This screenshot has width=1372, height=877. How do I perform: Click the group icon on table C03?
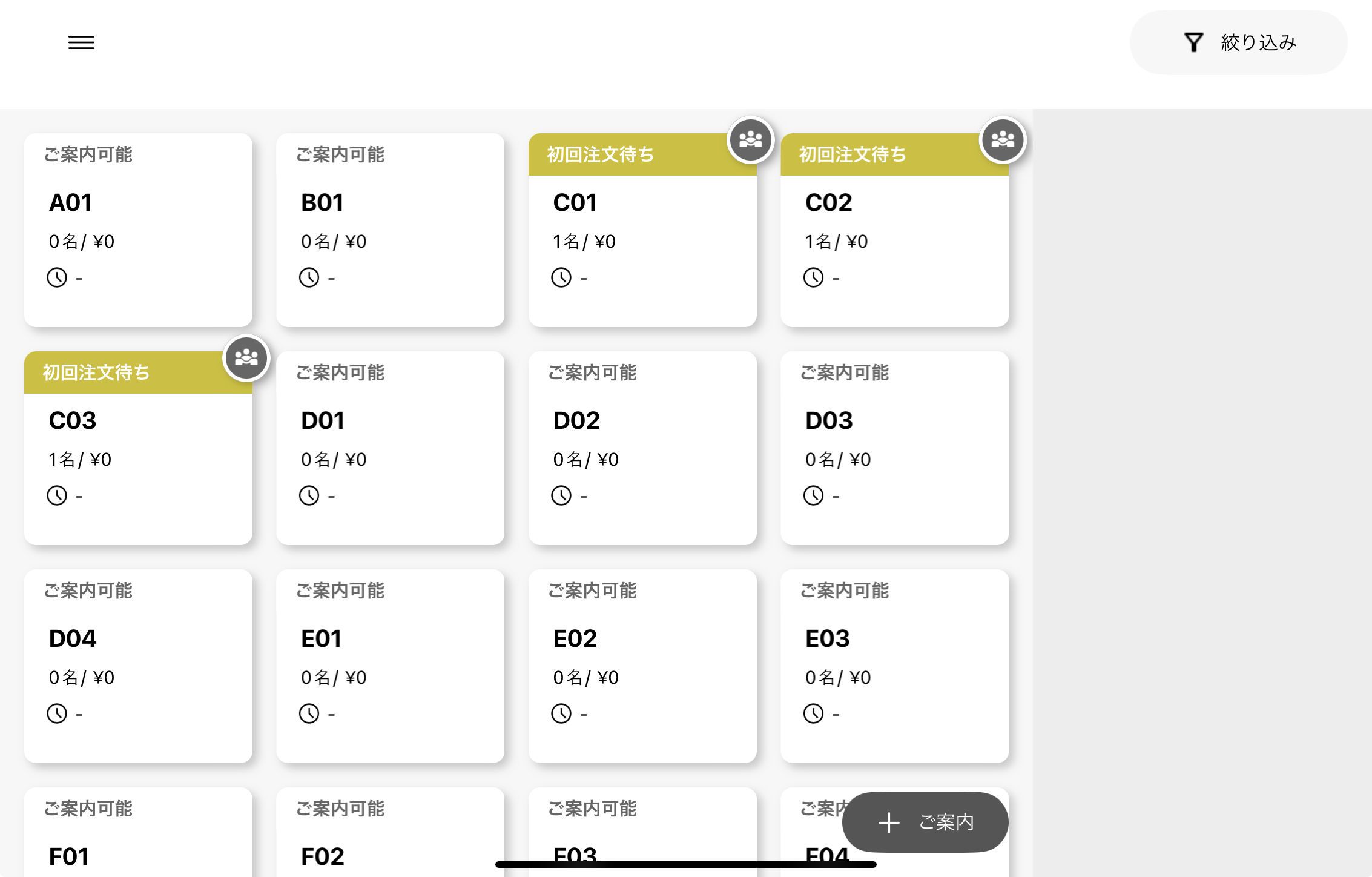pyautogui.click(x=246, y=358)
